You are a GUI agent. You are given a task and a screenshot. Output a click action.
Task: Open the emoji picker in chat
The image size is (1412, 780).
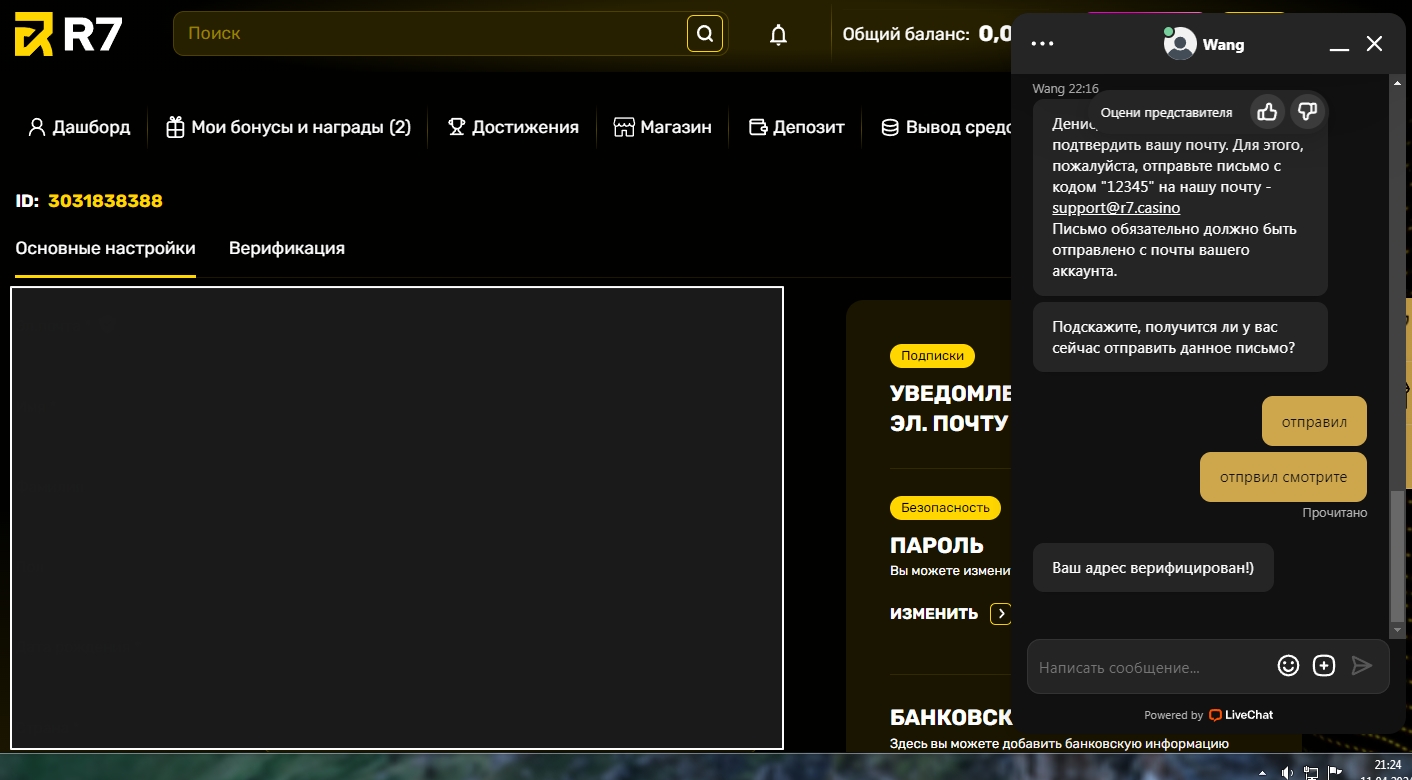pos(1288,666)
